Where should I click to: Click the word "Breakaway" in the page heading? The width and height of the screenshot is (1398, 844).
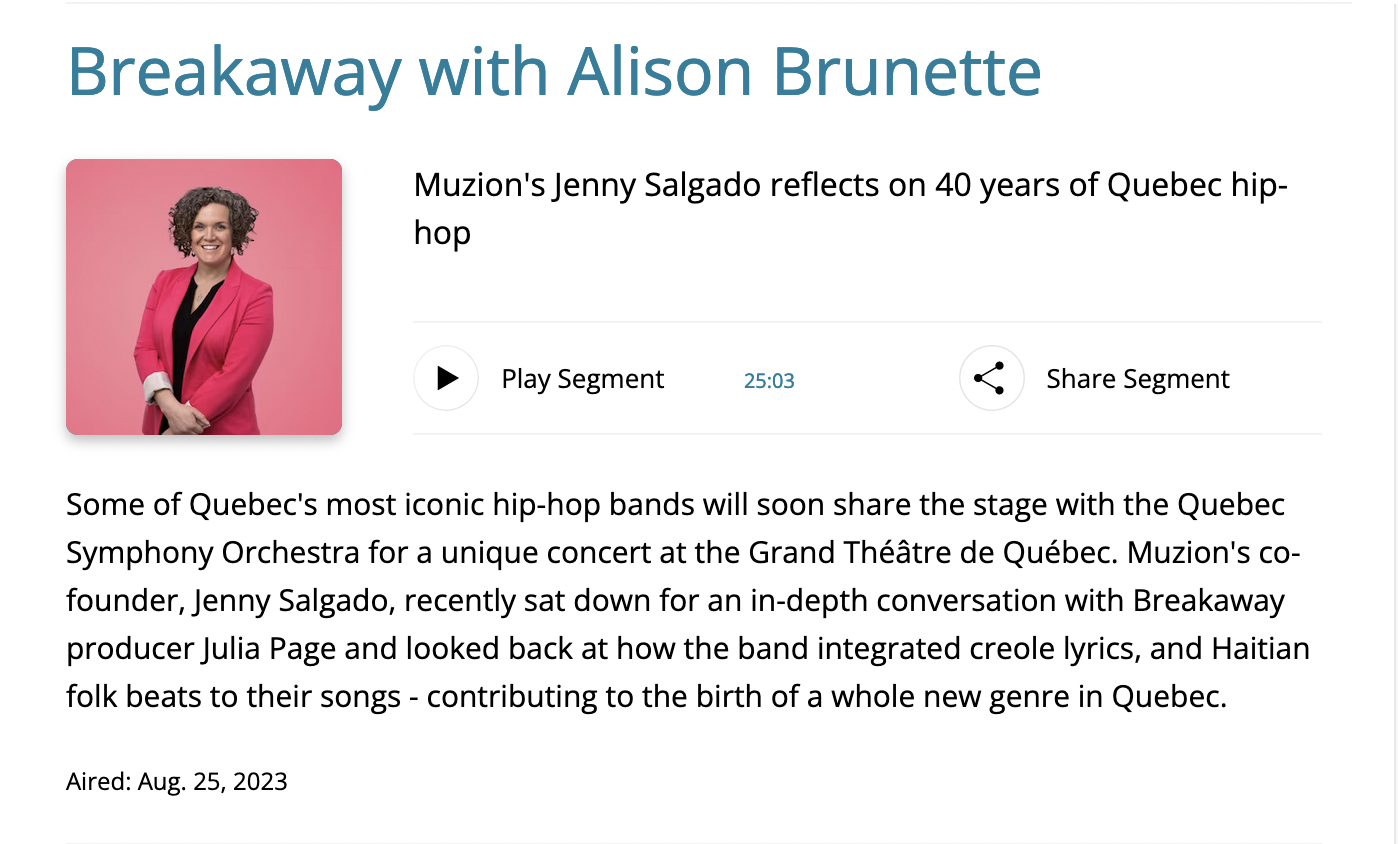(234, 71)
